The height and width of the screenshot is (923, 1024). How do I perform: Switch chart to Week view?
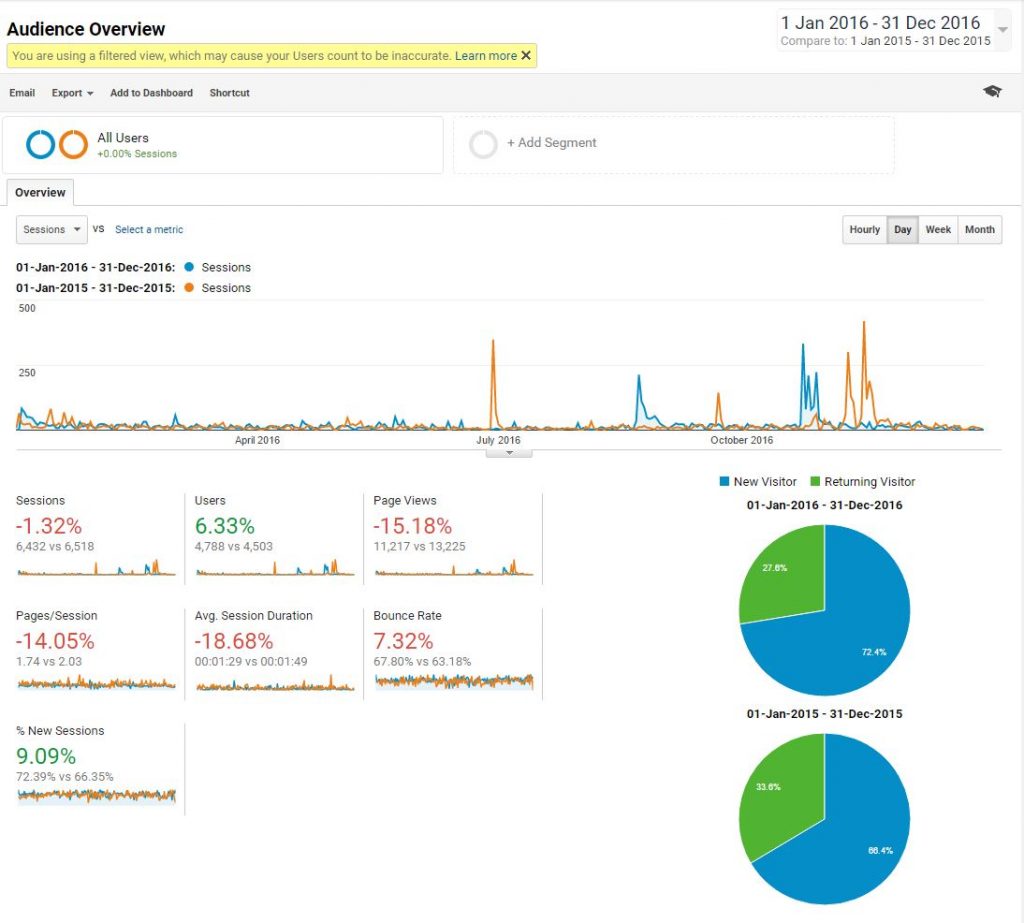[938, 229]
